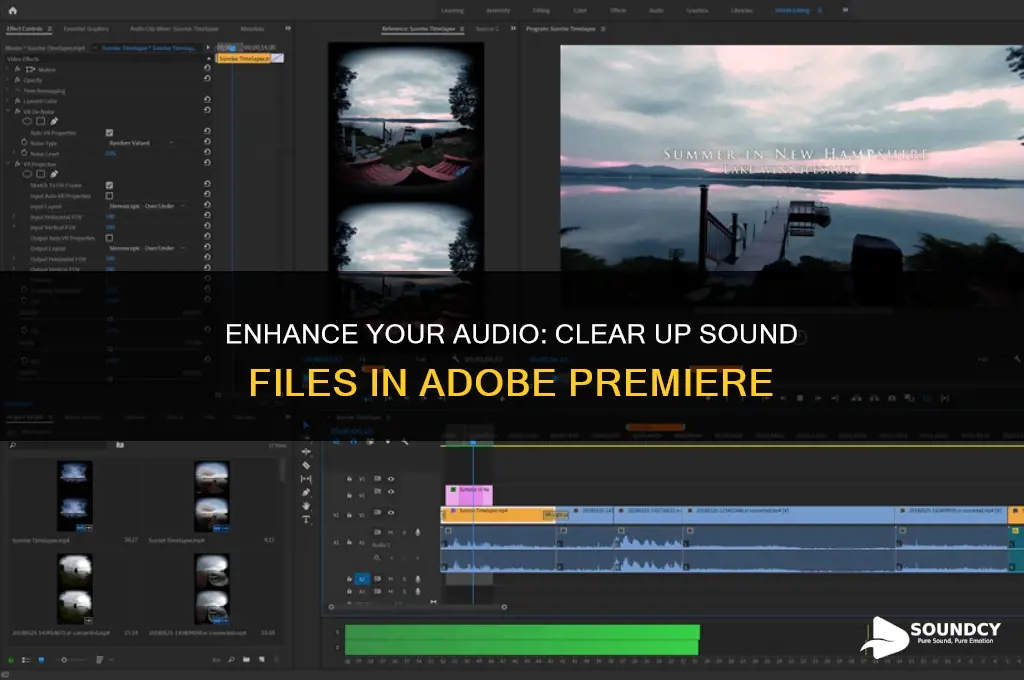1024x680 pixels.
Task: Toggle Noise Type animation stopwatch
Action: tap(24, 142)
